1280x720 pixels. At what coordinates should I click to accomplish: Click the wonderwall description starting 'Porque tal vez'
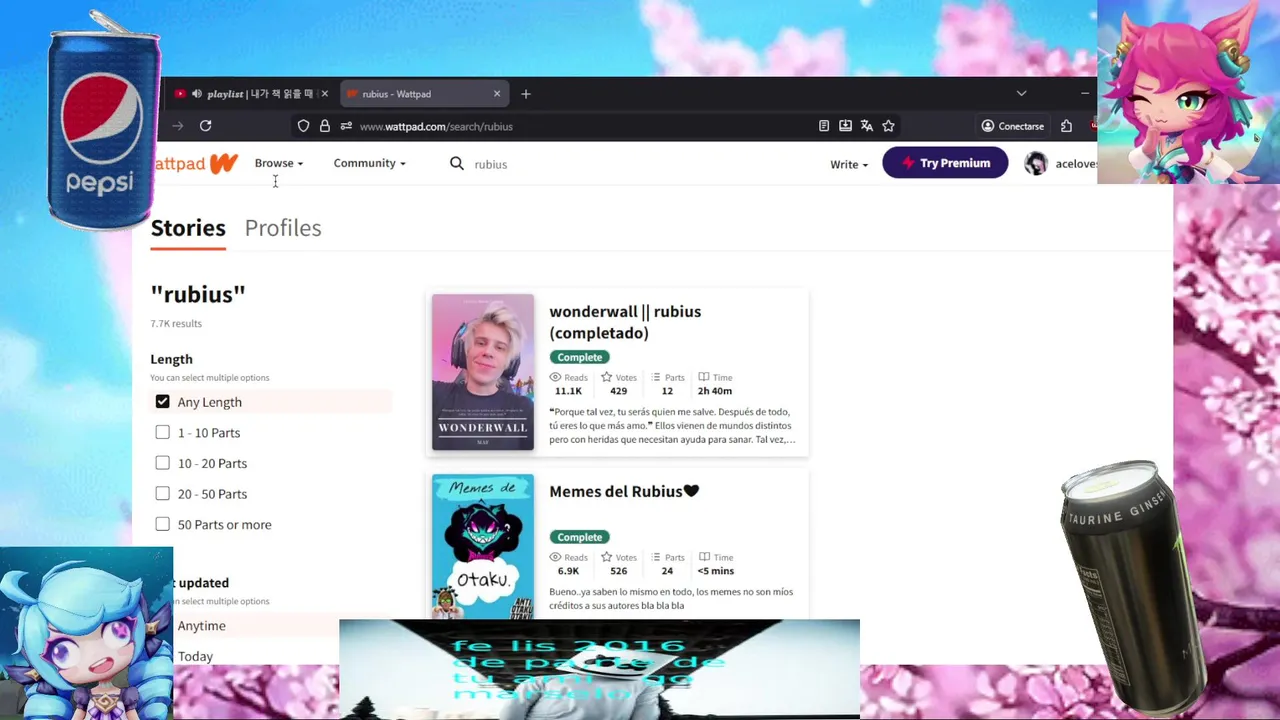[x=672, y=425]
